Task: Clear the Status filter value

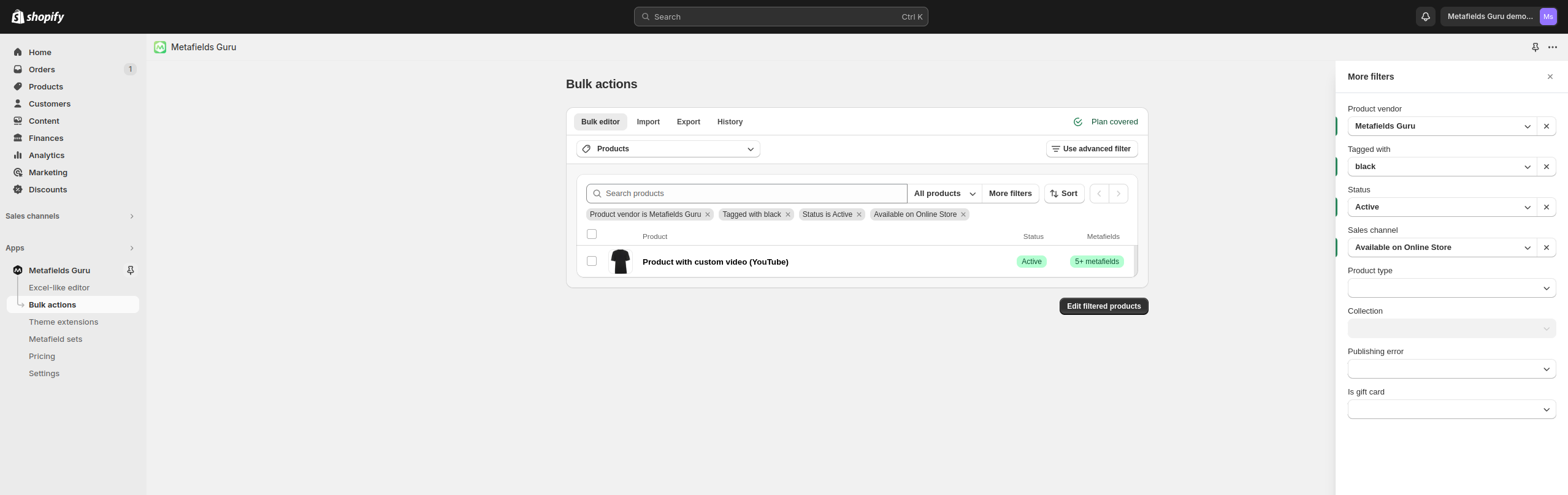Action: [1547, 207]
